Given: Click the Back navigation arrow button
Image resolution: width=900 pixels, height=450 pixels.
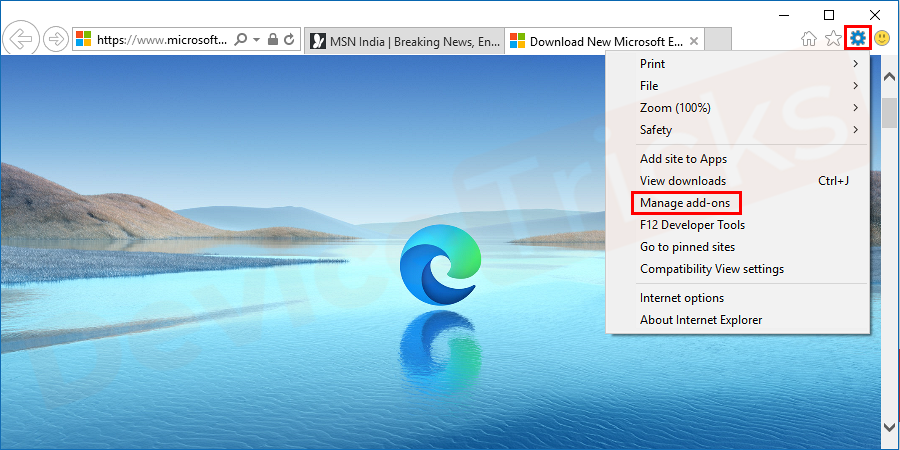Looking at the screenshot, I should coord(20,40).
